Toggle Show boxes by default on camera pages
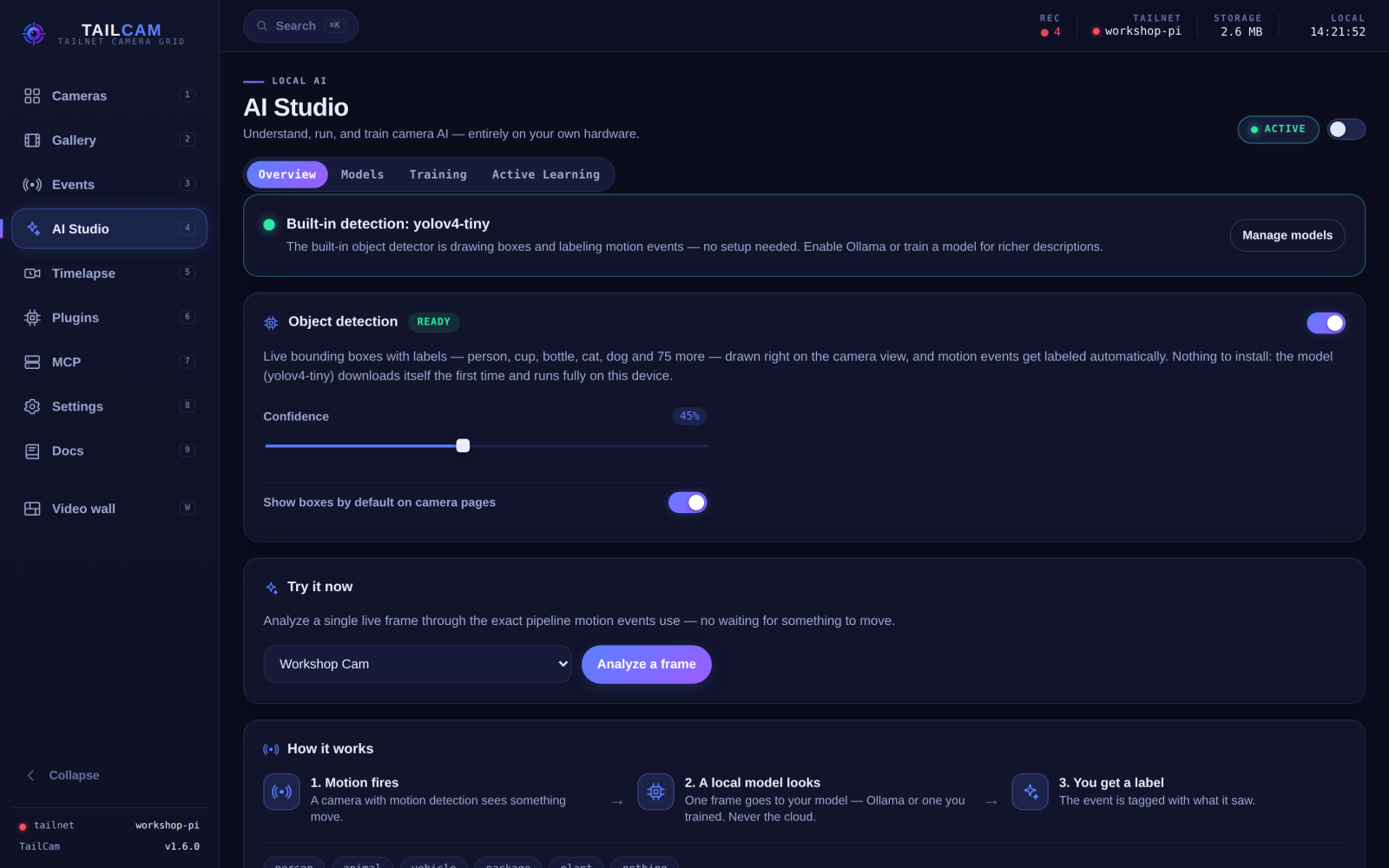This screenshot has width=1389, height=868. 688,503
